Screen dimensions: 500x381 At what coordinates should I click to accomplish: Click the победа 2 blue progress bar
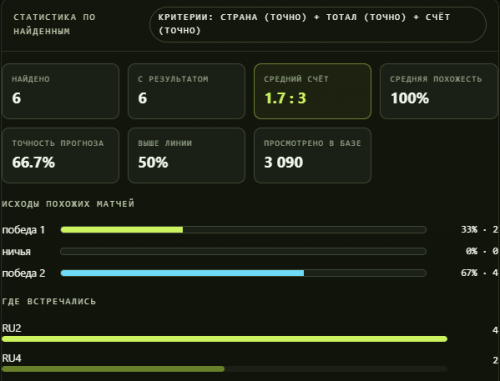click(243, 273)
